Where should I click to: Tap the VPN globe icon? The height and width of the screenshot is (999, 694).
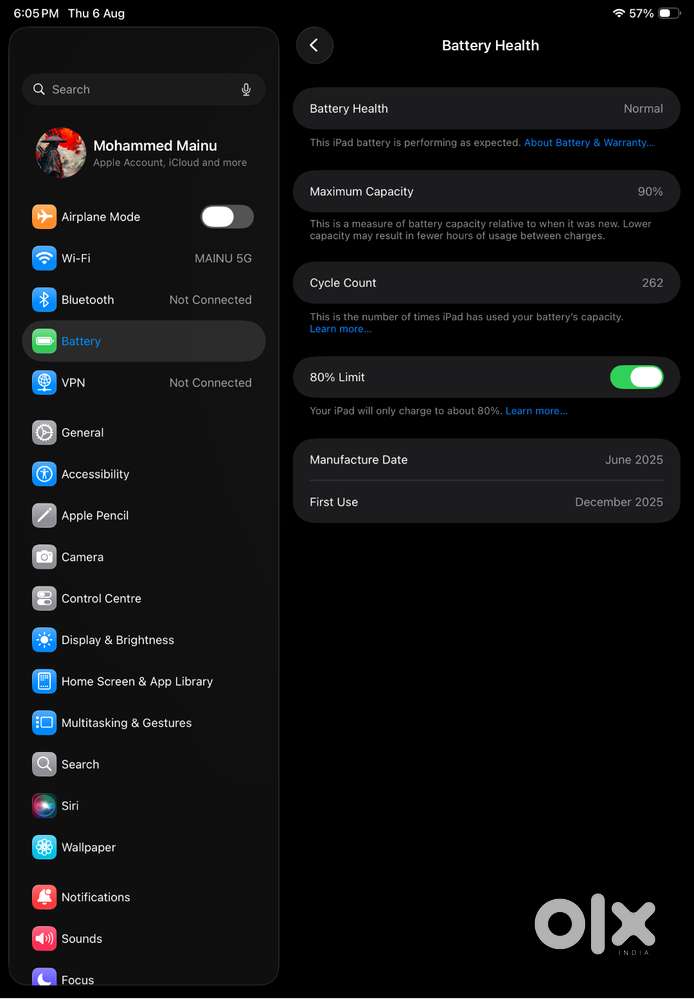pos(44,383)
